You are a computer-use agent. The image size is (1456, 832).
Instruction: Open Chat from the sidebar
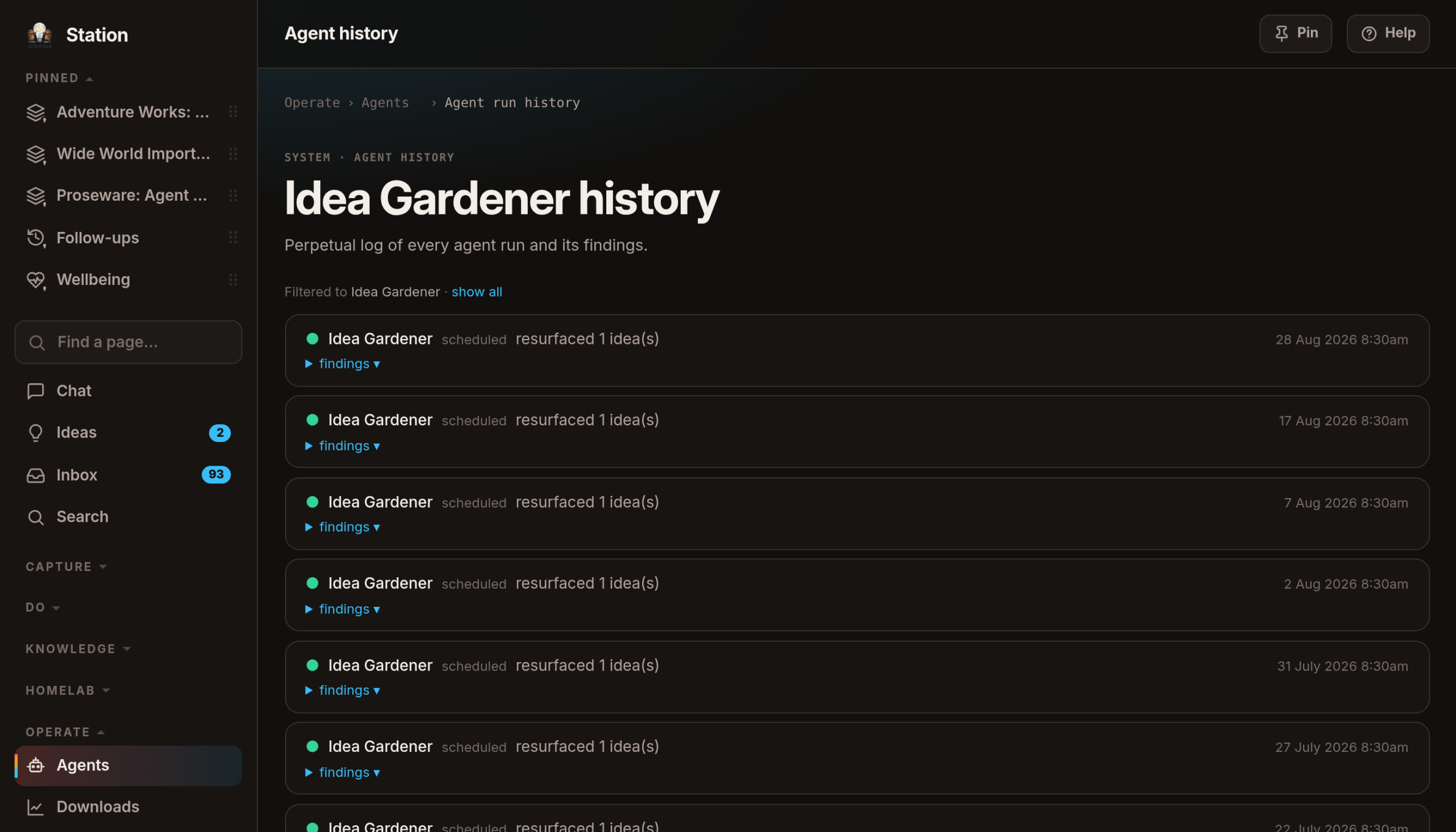pos(128,391)
